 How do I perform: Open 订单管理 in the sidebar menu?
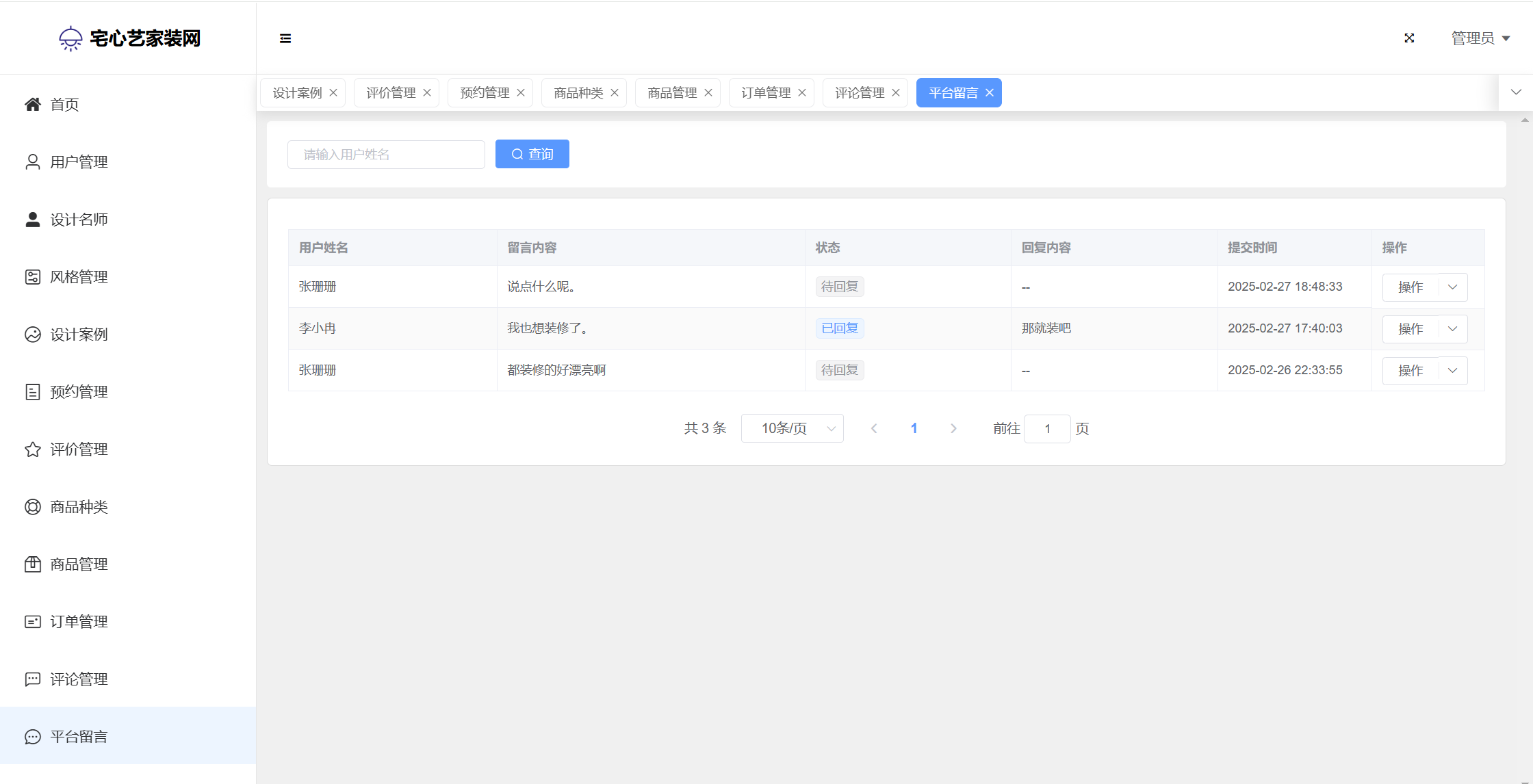79,621
